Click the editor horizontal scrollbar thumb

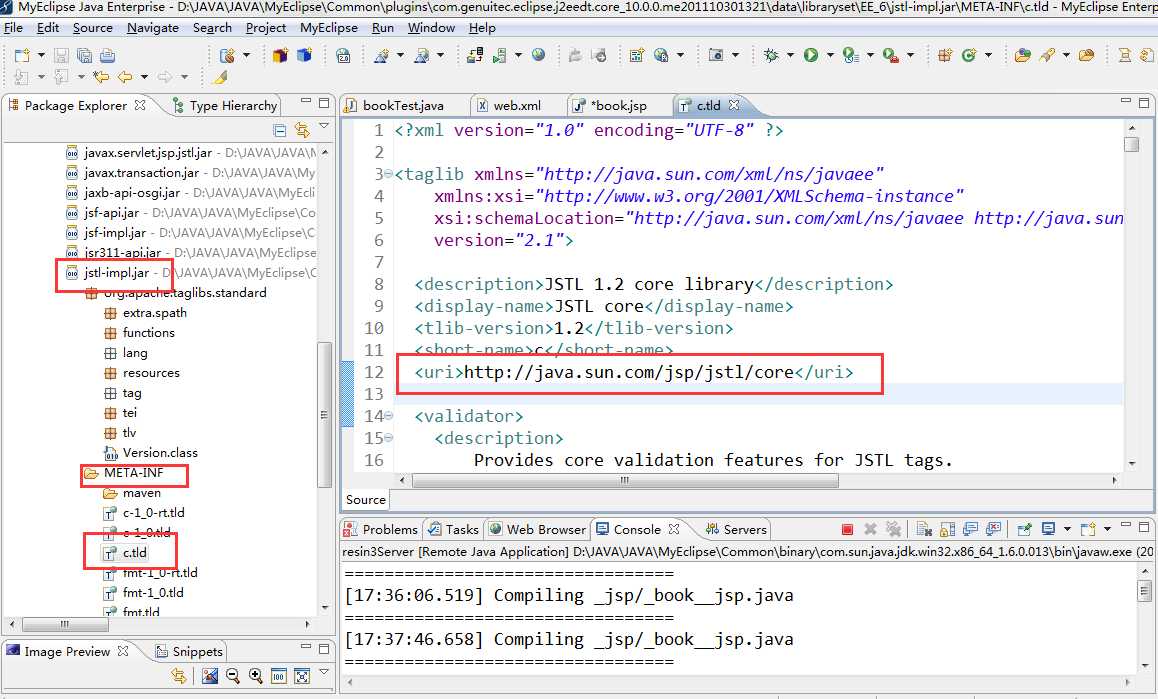[625, 480]
